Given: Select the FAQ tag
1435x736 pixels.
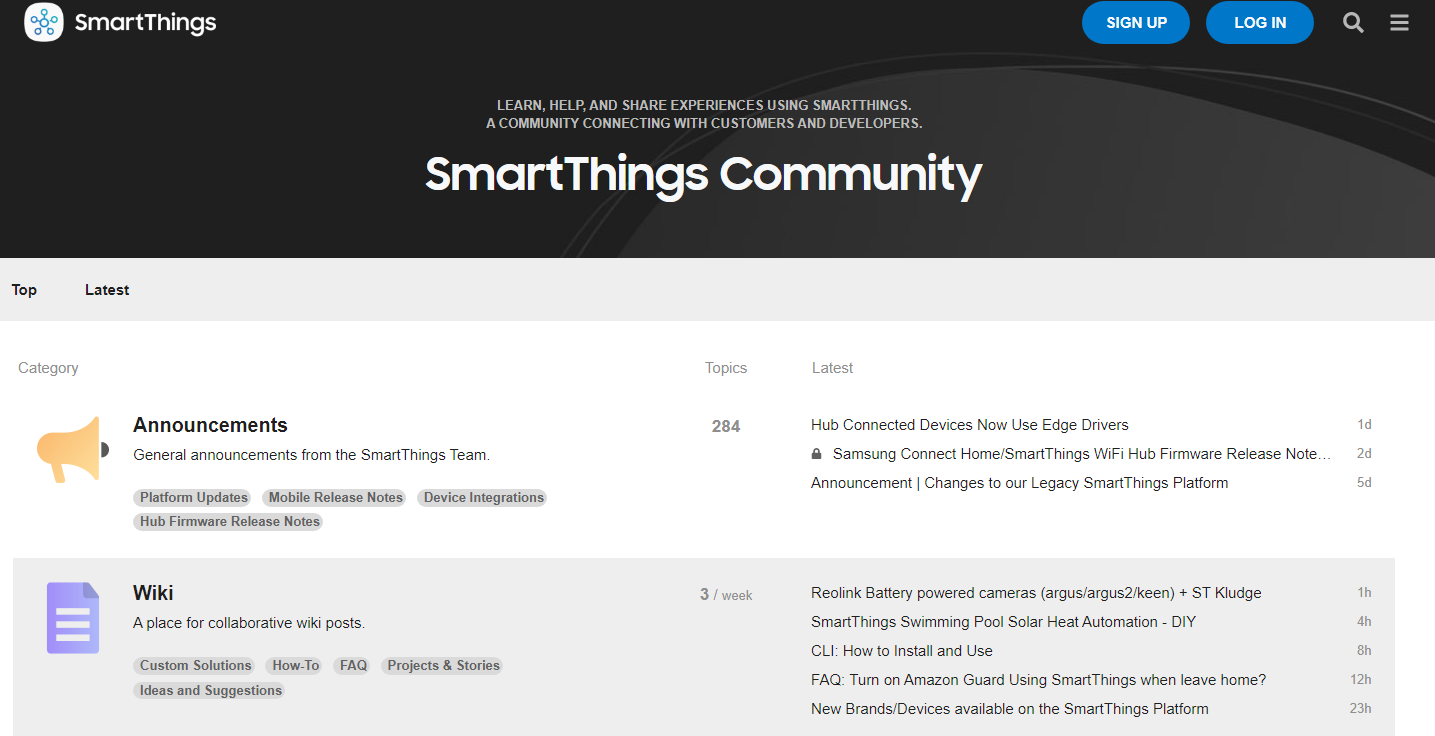Looking at the screenshot, I should [x=353, y=665].
